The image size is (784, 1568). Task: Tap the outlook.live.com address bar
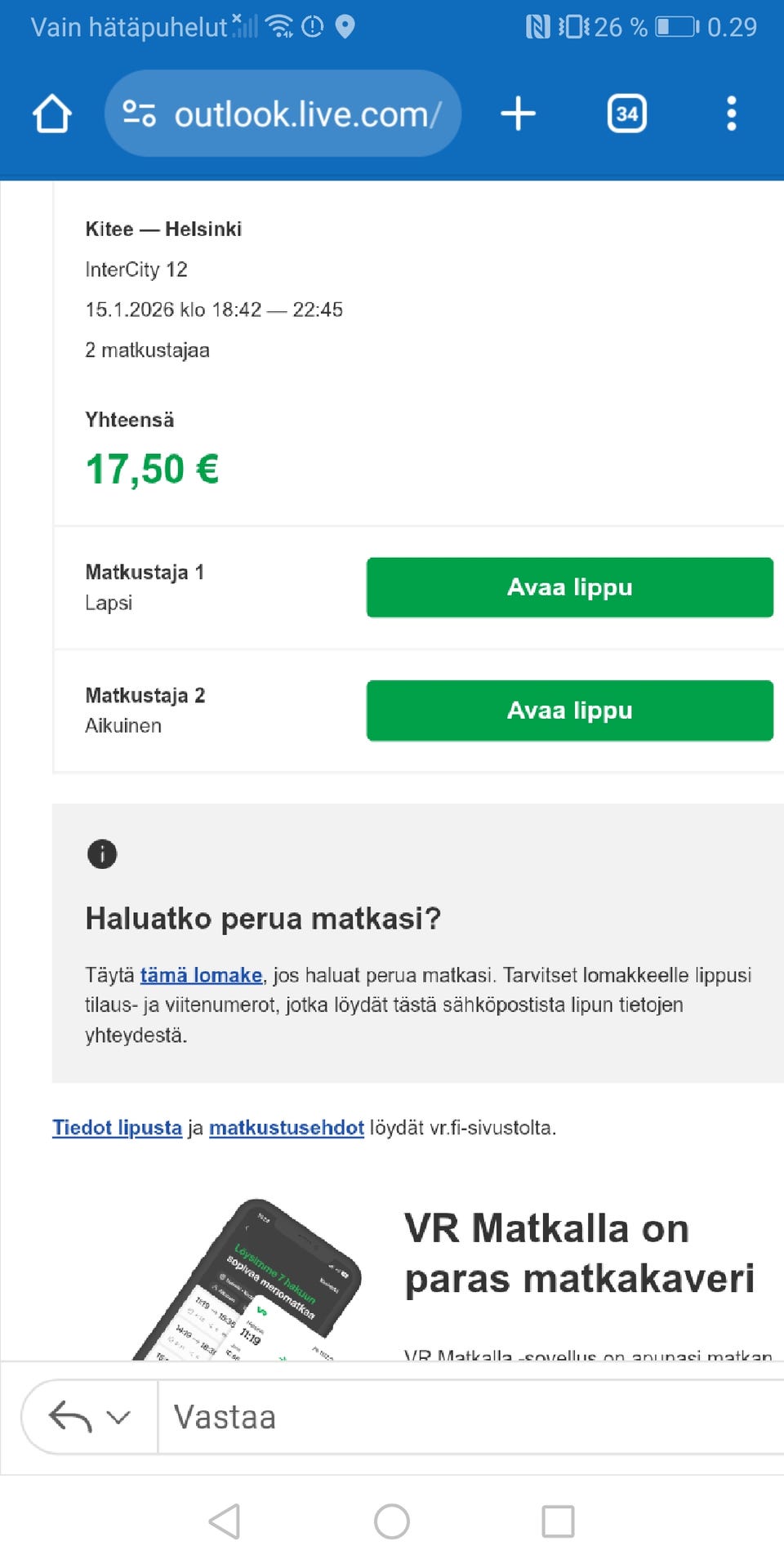click(x=307, y=114)
